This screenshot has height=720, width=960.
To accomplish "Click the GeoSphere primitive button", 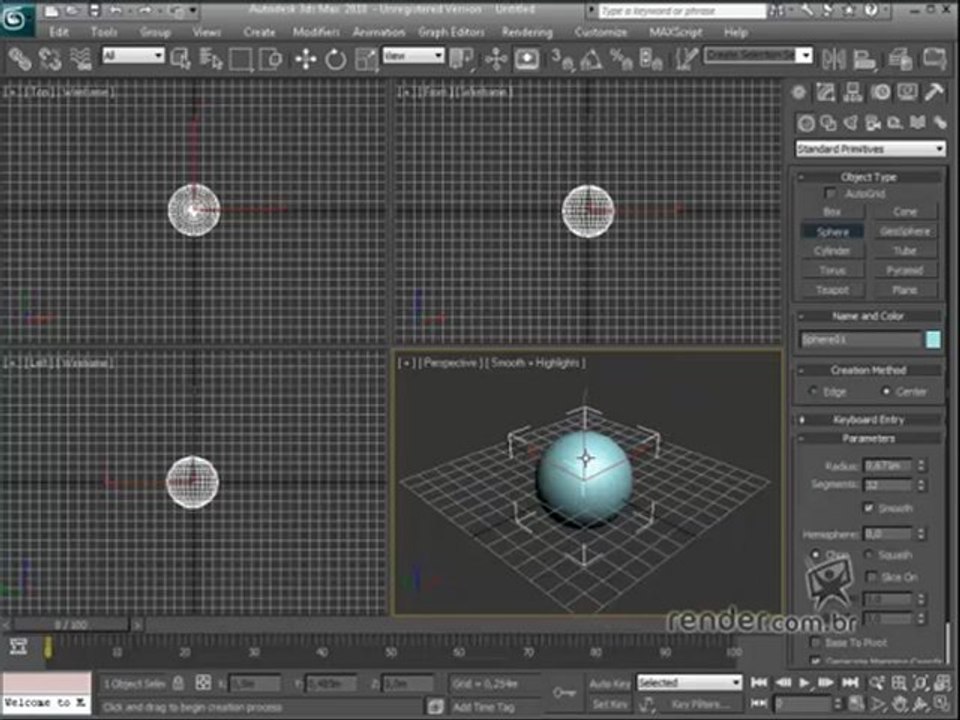I will click(x=905, y=231).
